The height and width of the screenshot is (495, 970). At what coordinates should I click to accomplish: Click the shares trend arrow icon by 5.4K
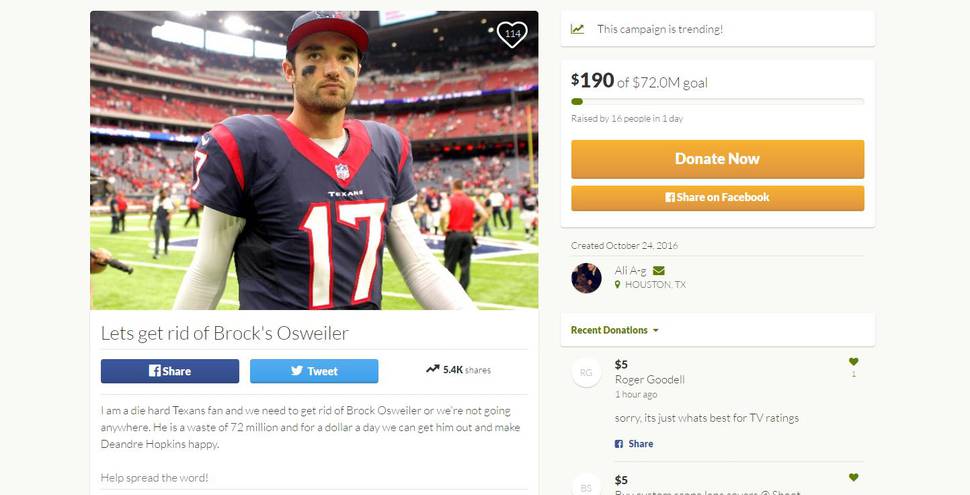tap(432, 369)
